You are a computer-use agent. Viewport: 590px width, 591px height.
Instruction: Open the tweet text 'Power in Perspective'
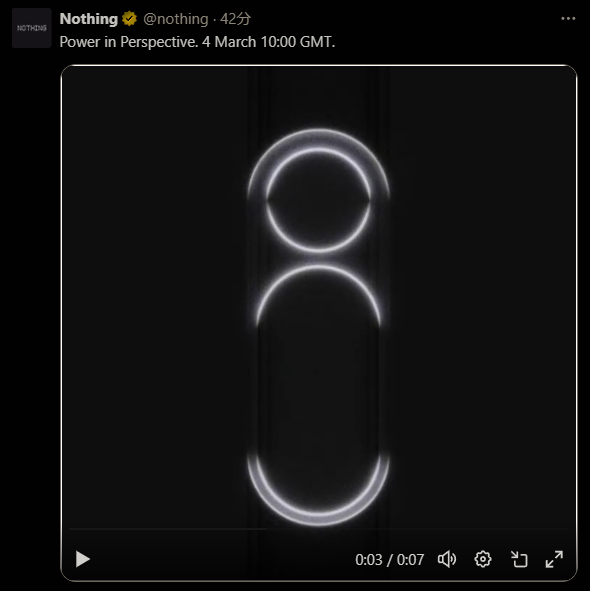[x=129, y=42]
